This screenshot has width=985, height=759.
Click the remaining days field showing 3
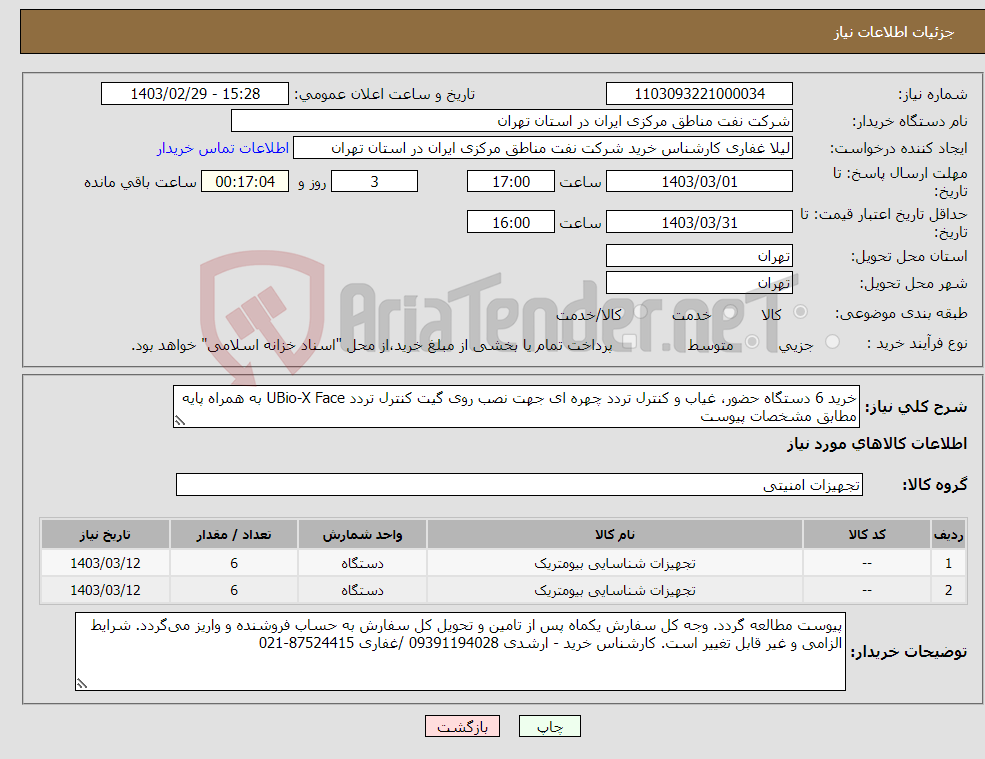pos(374,182)
